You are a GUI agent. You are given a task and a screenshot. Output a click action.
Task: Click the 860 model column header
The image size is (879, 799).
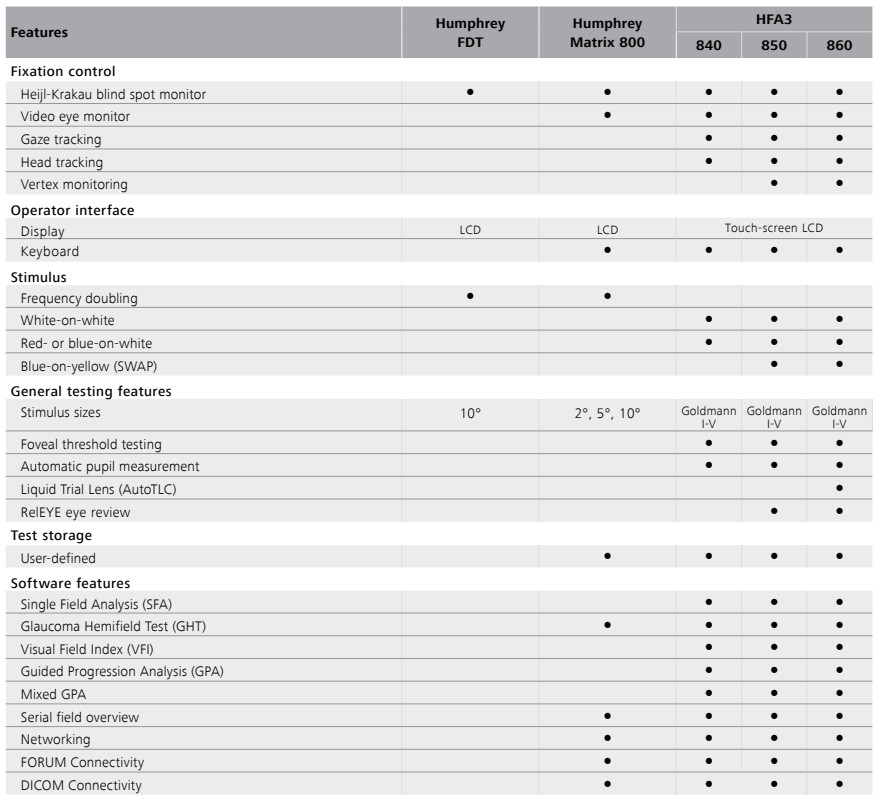(839, 45)
